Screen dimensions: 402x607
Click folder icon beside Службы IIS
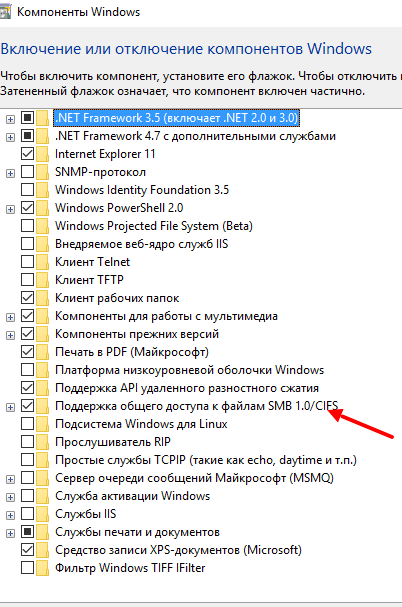pyautogui.click(x=43, y=514)
